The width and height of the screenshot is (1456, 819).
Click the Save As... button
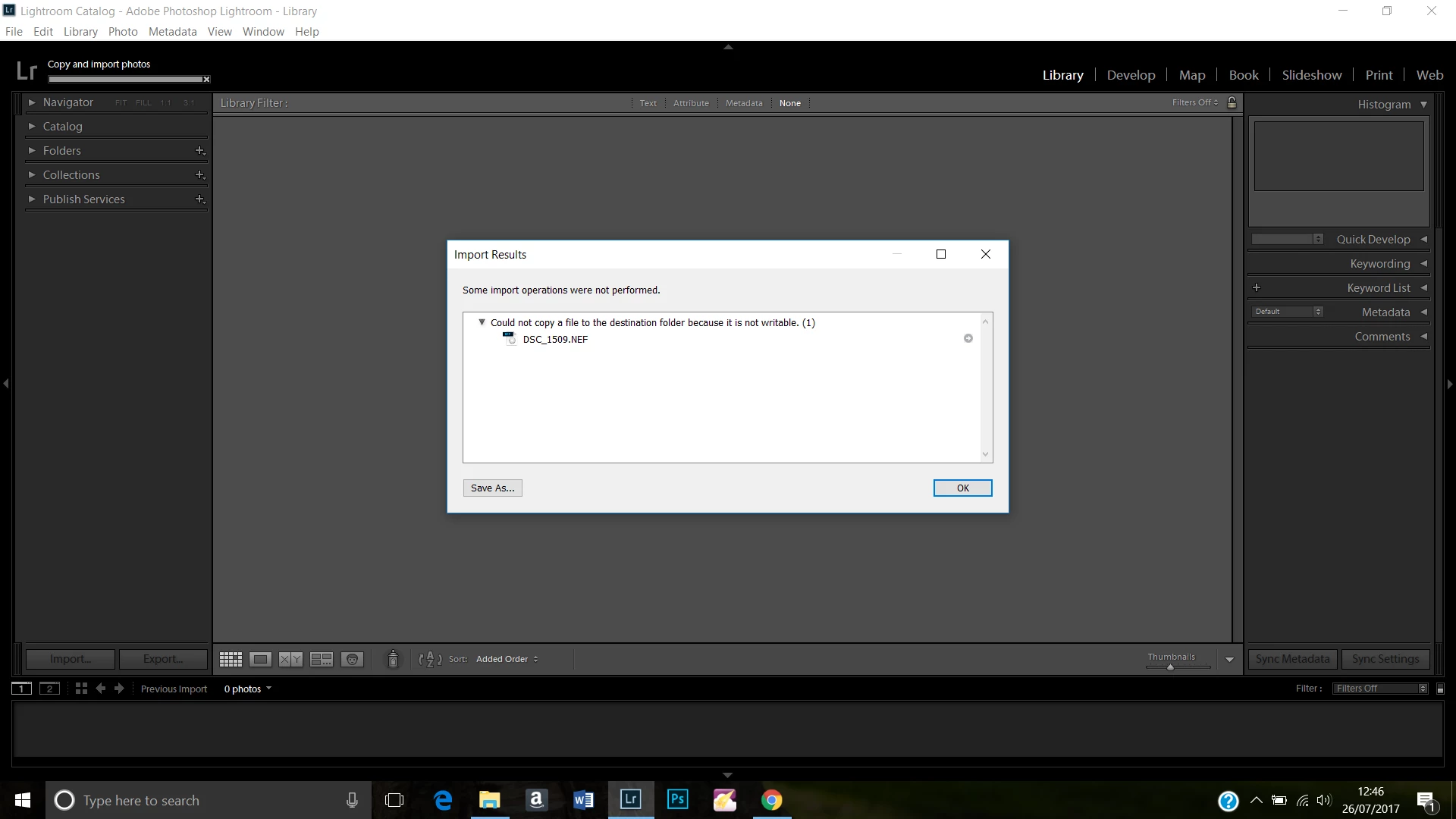click(492, 488)
